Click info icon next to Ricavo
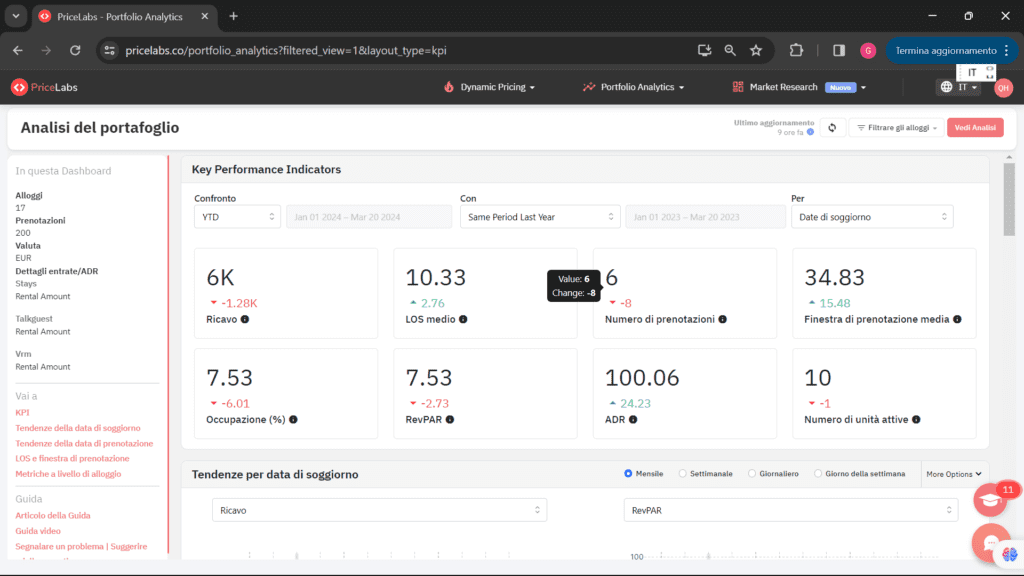This screenshot has width=1024, height=576. (245, 320)
